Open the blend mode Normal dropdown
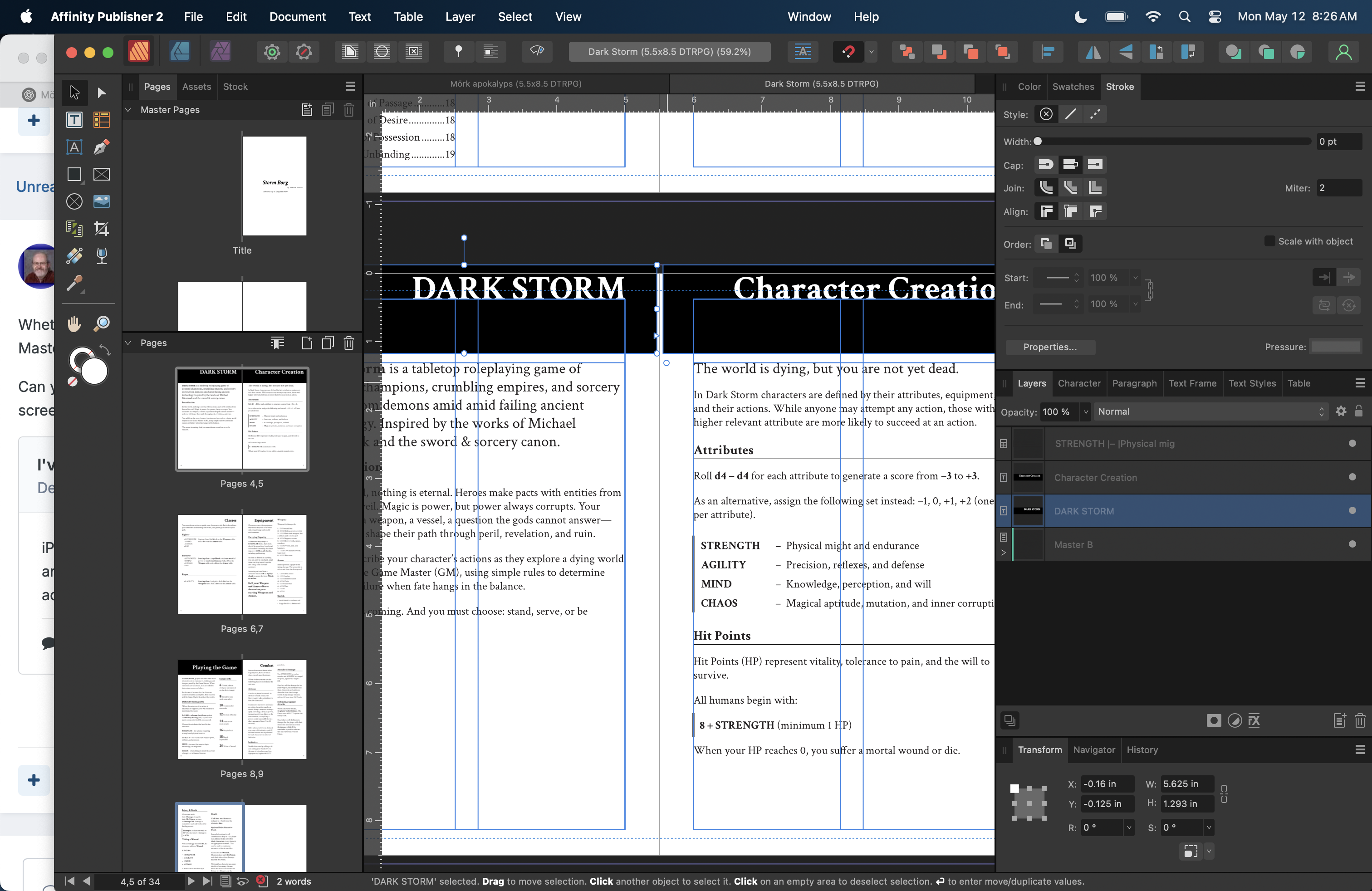The height and width of the screenshot is (891, 1372). pos(1210,411)
